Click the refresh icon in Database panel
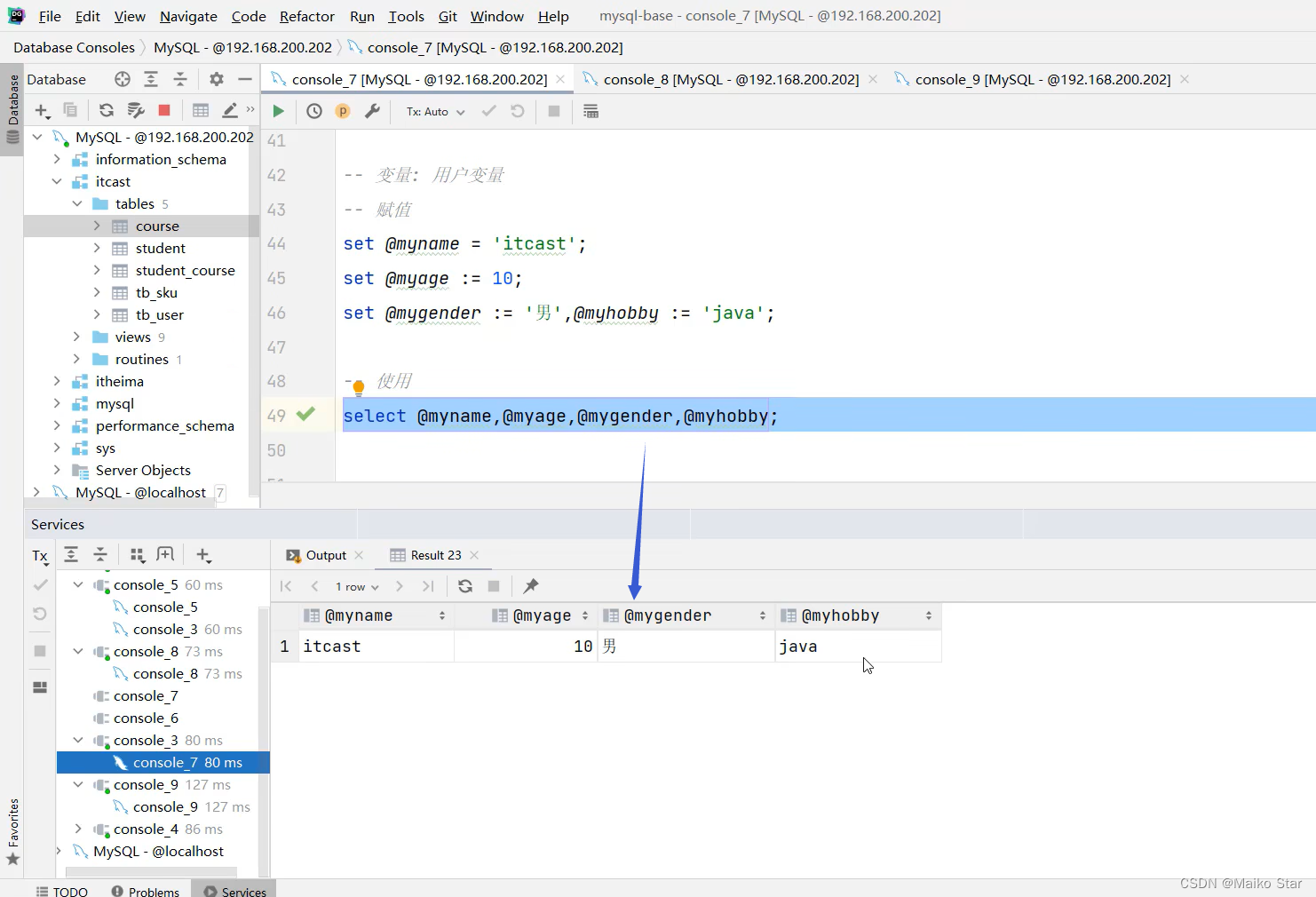 point(107,110)
